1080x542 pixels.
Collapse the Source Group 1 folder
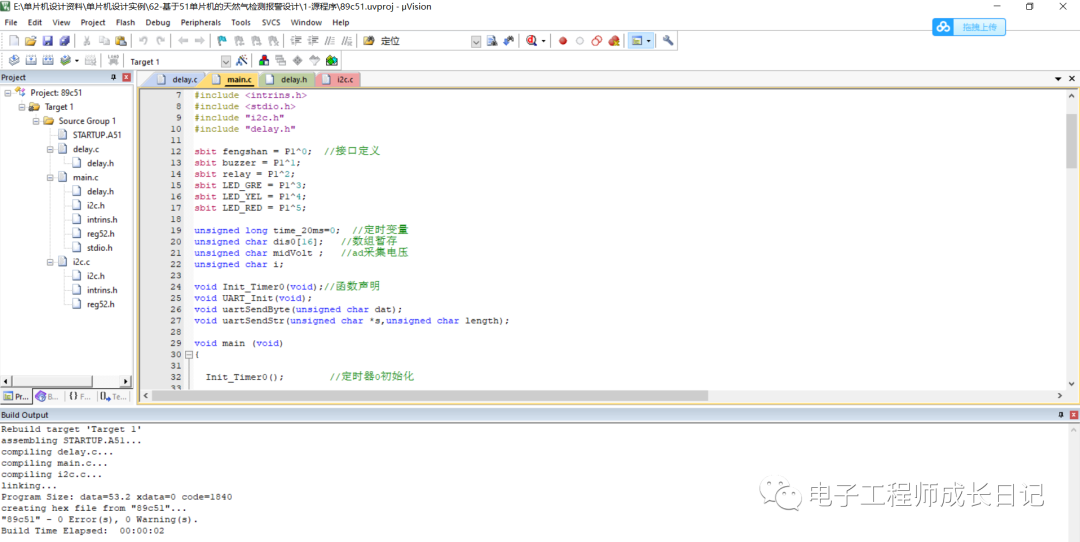[x=35, y=121]
